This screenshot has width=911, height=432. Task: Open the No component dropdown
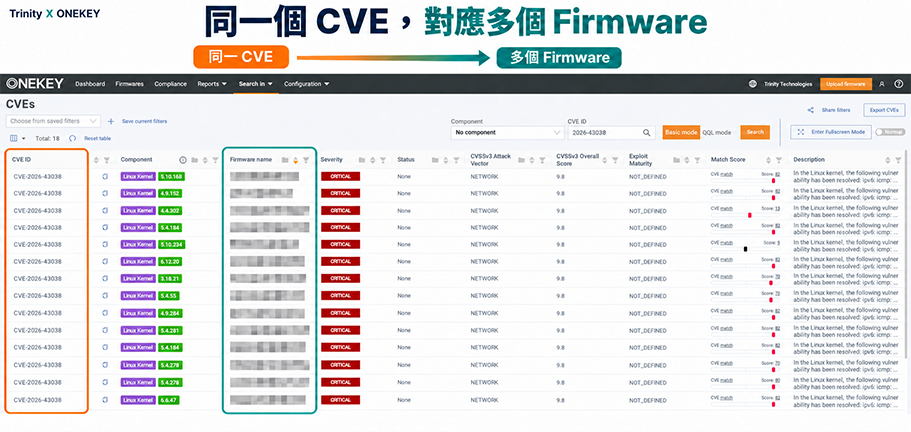pyautogui.click(x=507, y=132)
